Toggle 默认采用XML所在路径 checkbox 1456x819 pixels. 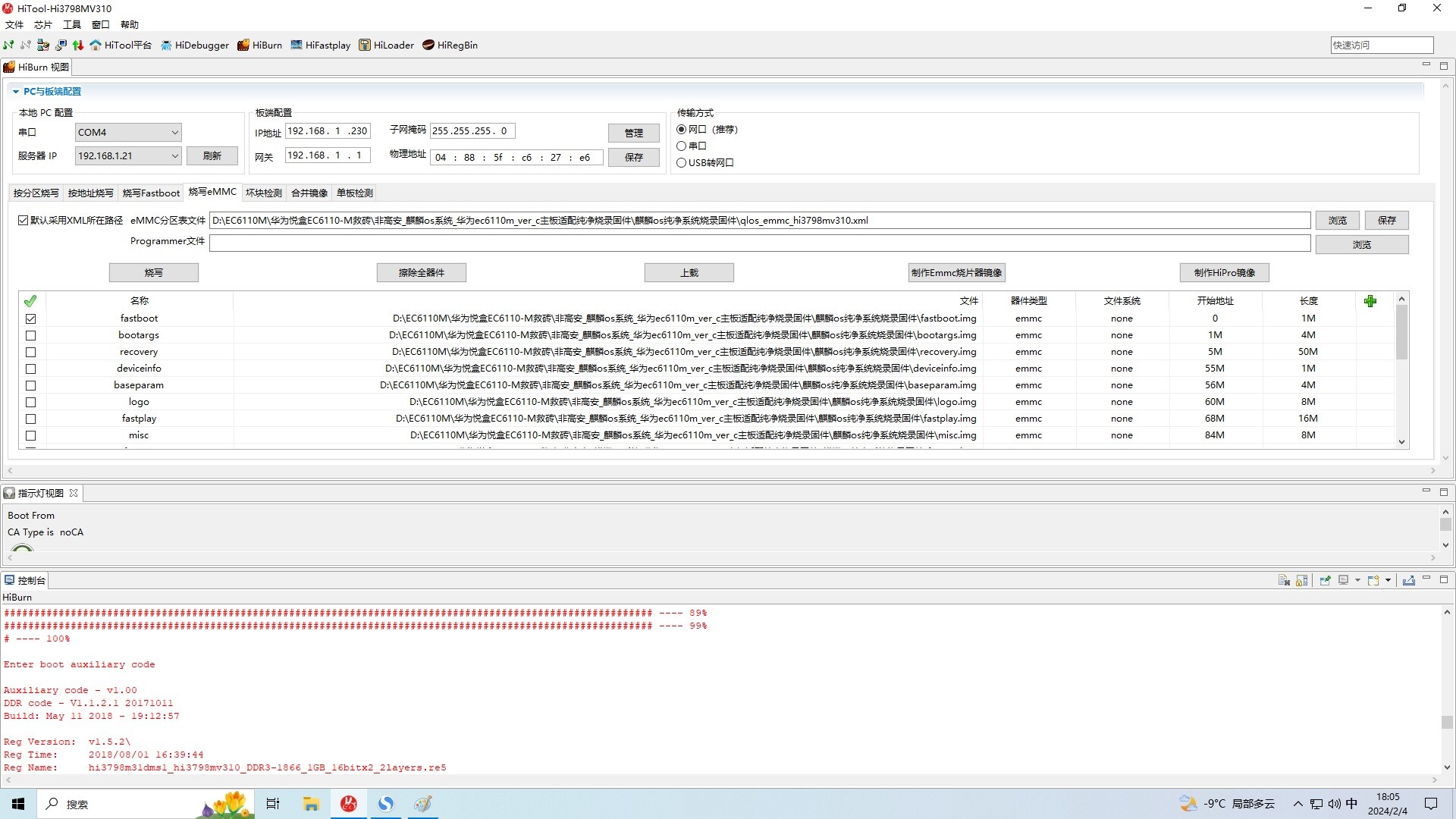point(24,221)
